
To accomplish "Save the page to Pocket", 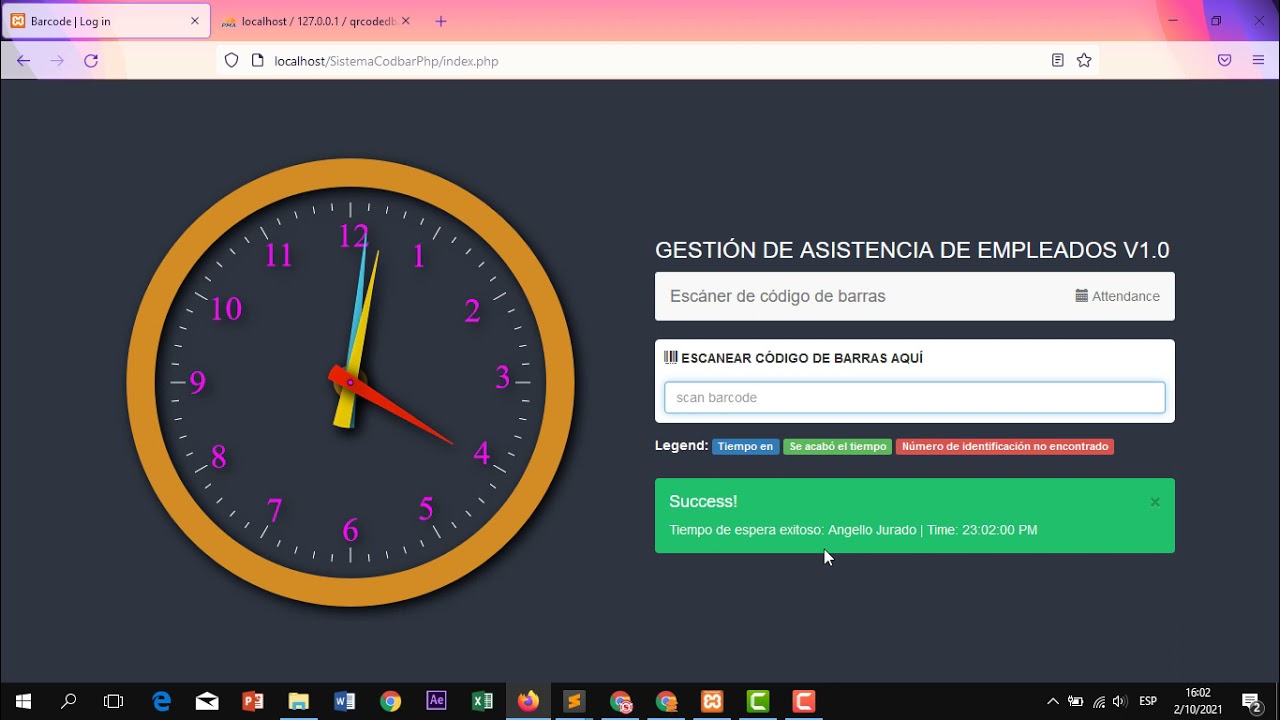I will point(1224,61).
